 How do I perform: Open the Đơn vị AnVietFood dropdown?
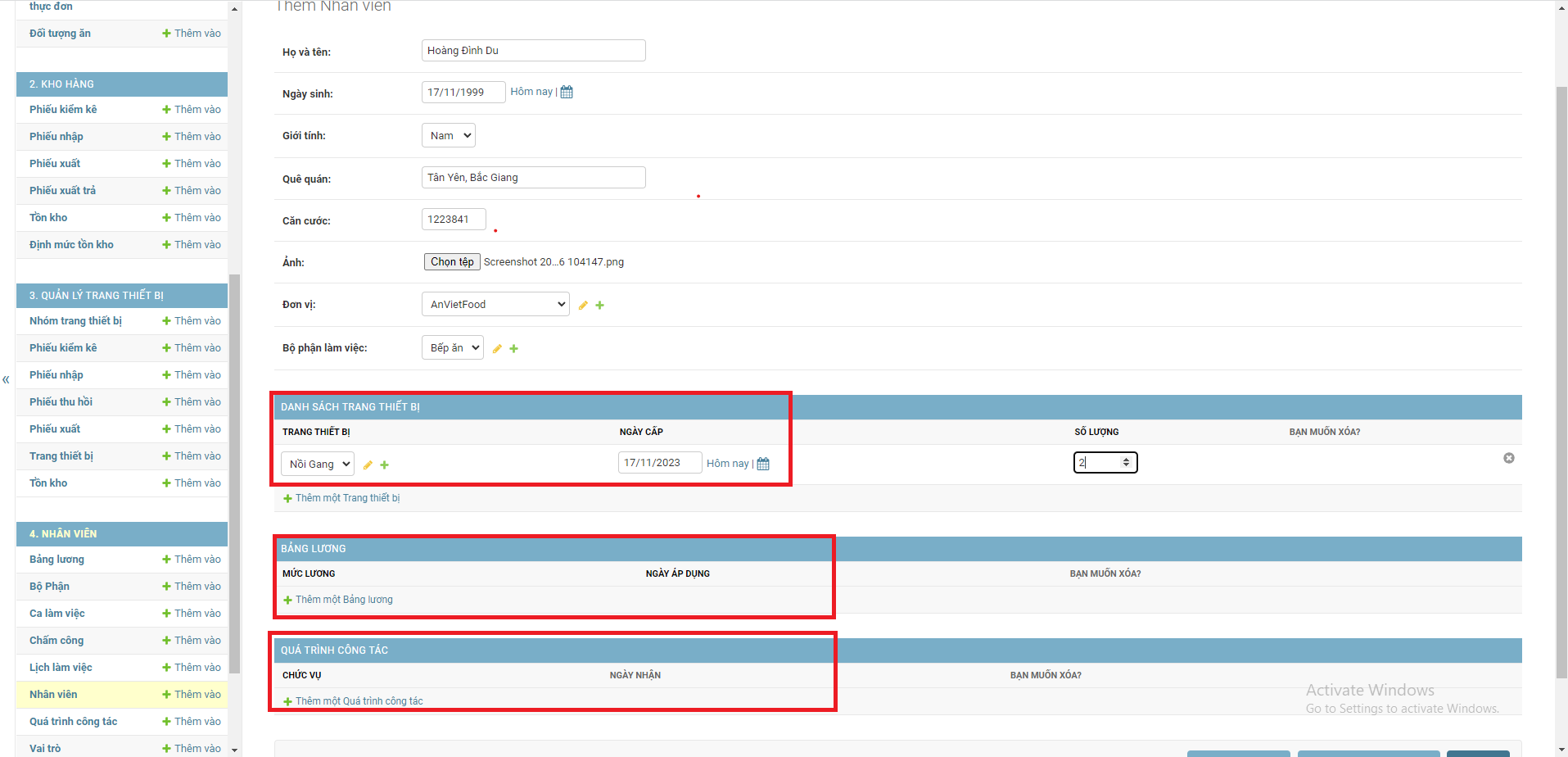tap(495, 305)
